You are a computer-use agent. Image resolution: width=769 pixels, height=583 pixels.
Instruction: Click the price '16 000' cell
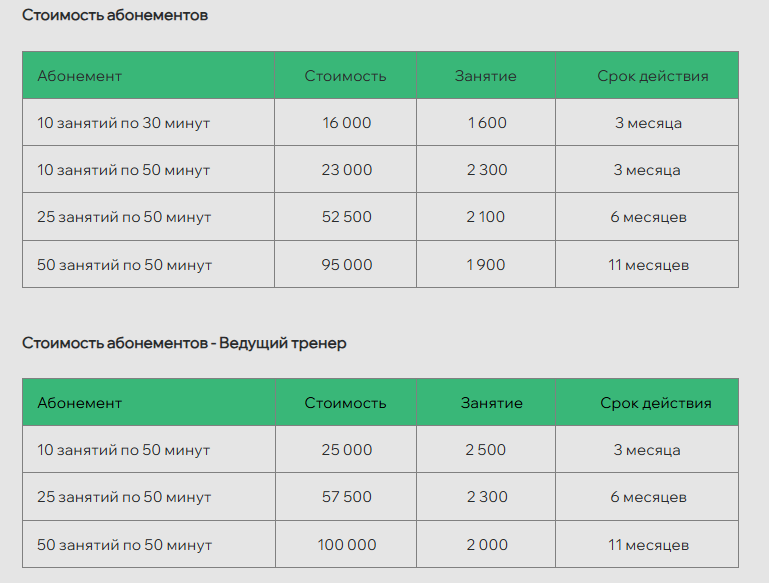pos(346,123)
